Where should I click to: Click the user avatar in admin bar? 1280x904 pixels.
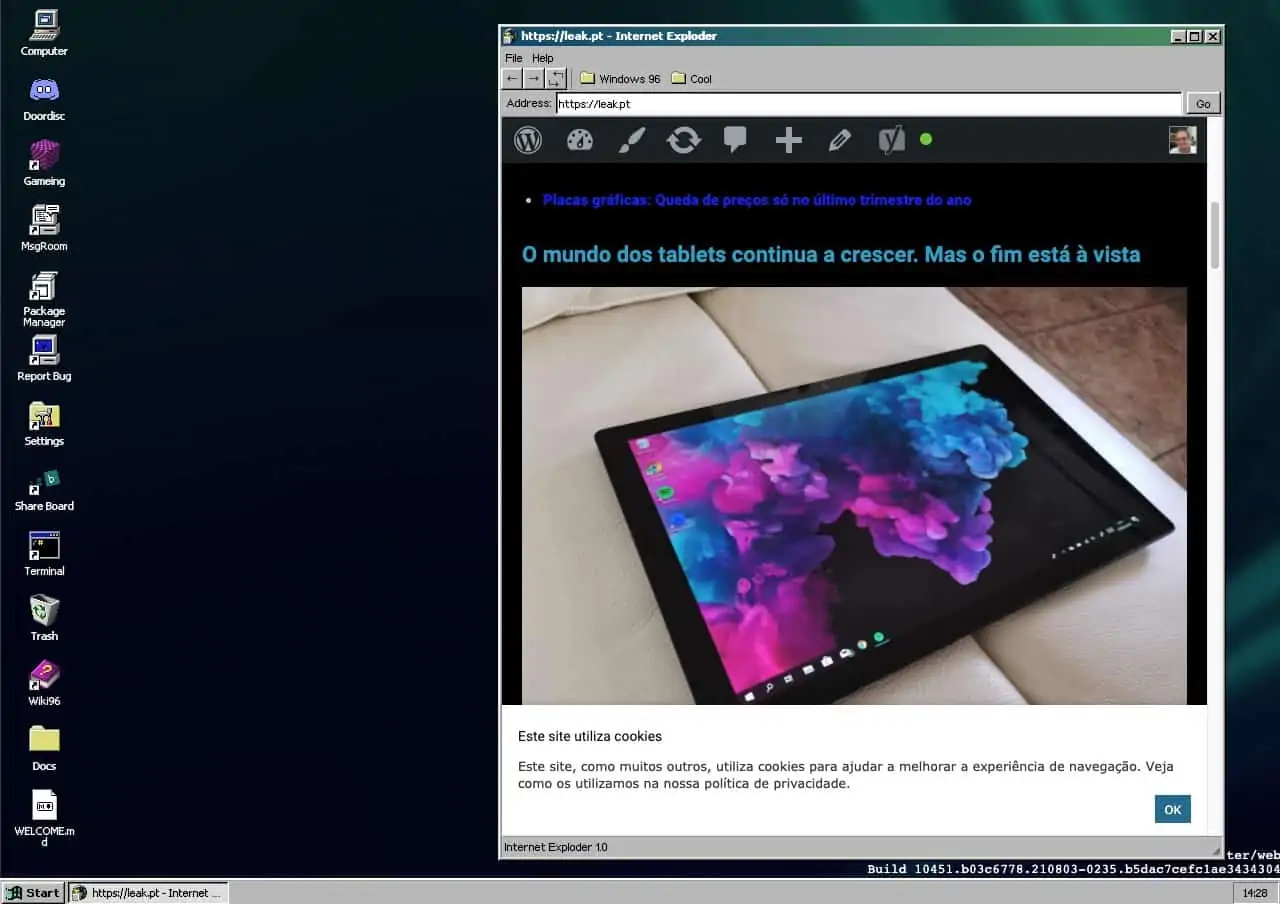[x=1182, y=140]
